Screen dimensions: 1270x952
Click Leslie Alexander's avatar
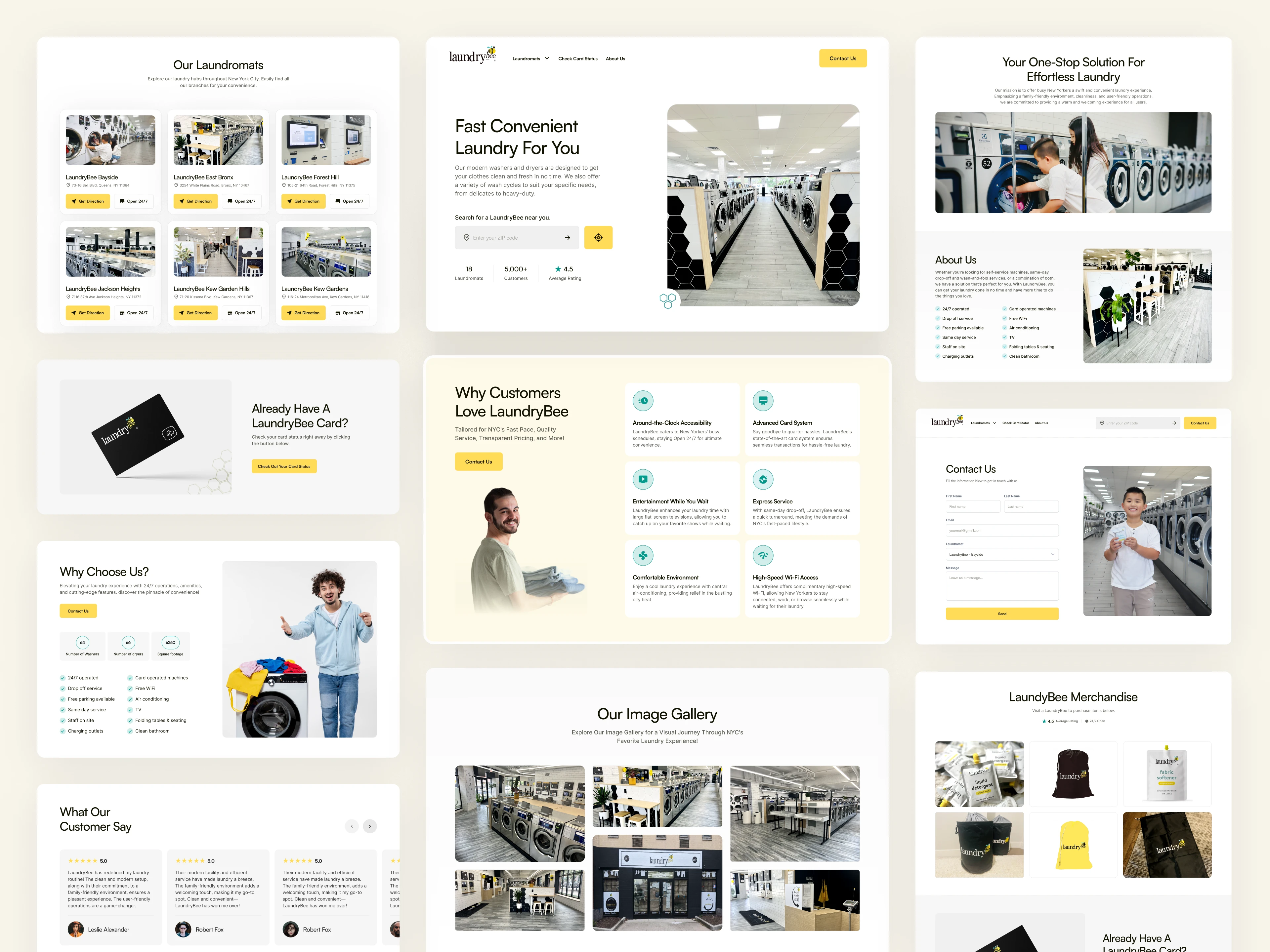pos(76,929)
